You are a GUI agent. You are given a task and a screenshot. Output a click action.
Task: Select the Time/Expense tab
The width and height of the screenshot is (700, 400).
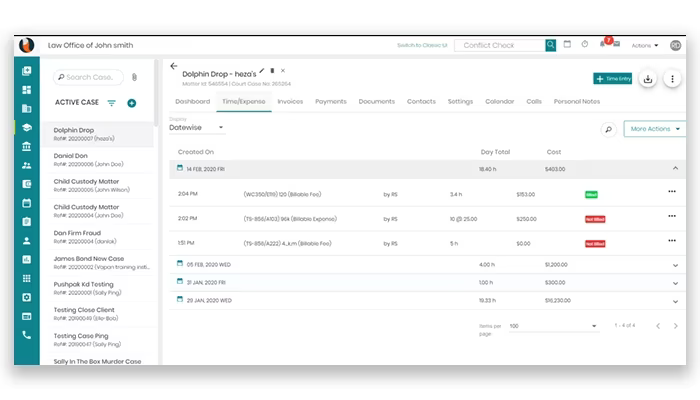pyautogui.click(x=244, y=102)
